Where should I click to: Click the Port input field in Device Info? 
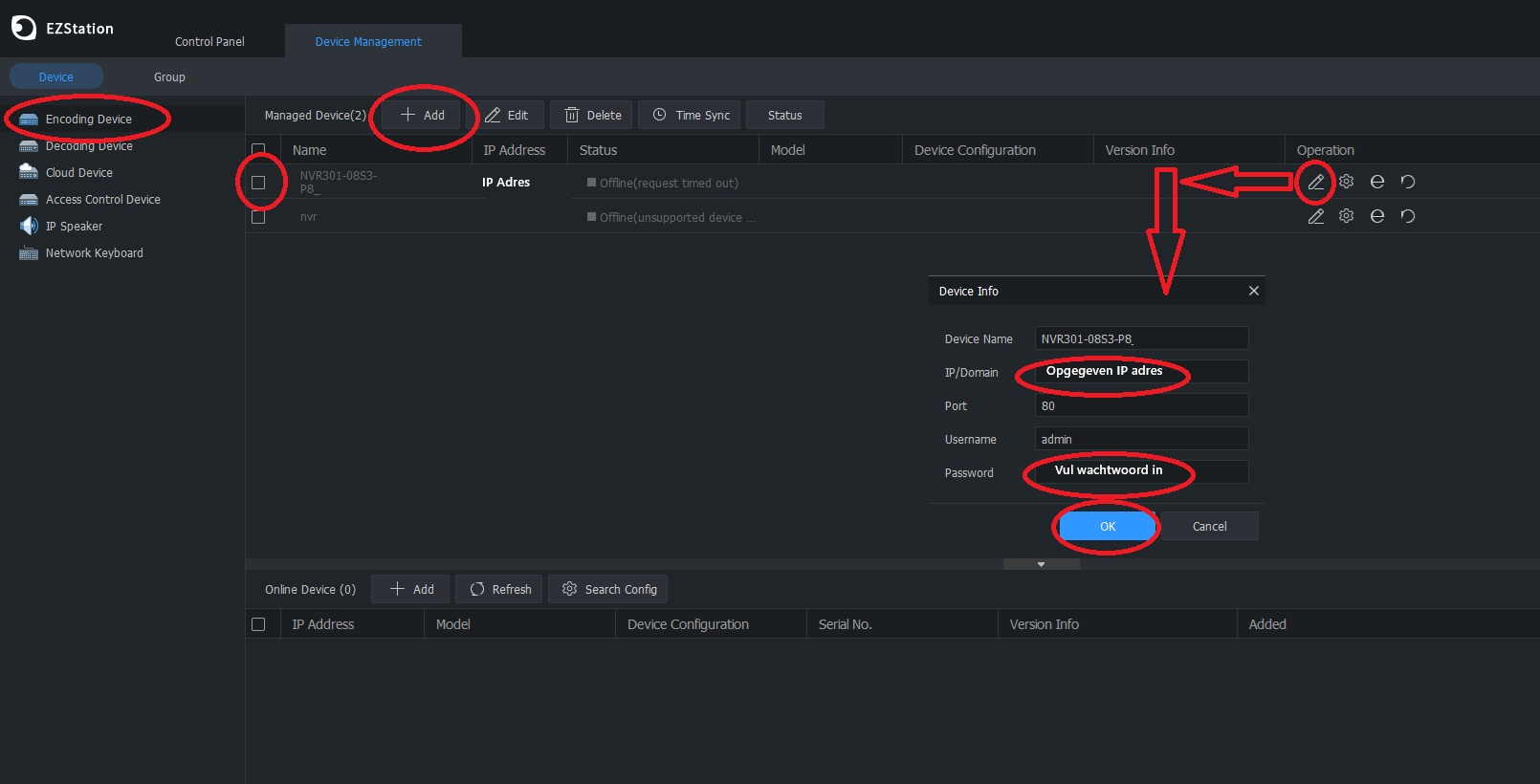tap(1140, 406)
